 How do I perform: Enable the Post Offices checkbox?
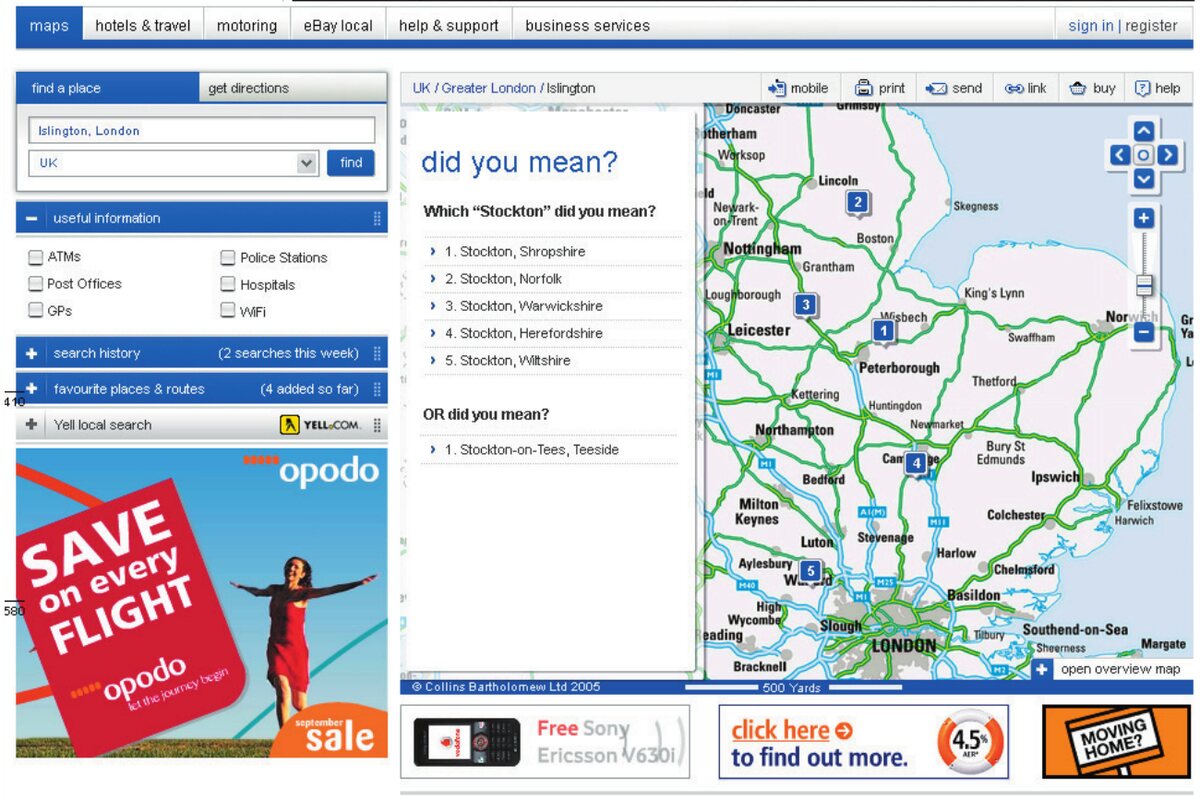coord(36,284)
